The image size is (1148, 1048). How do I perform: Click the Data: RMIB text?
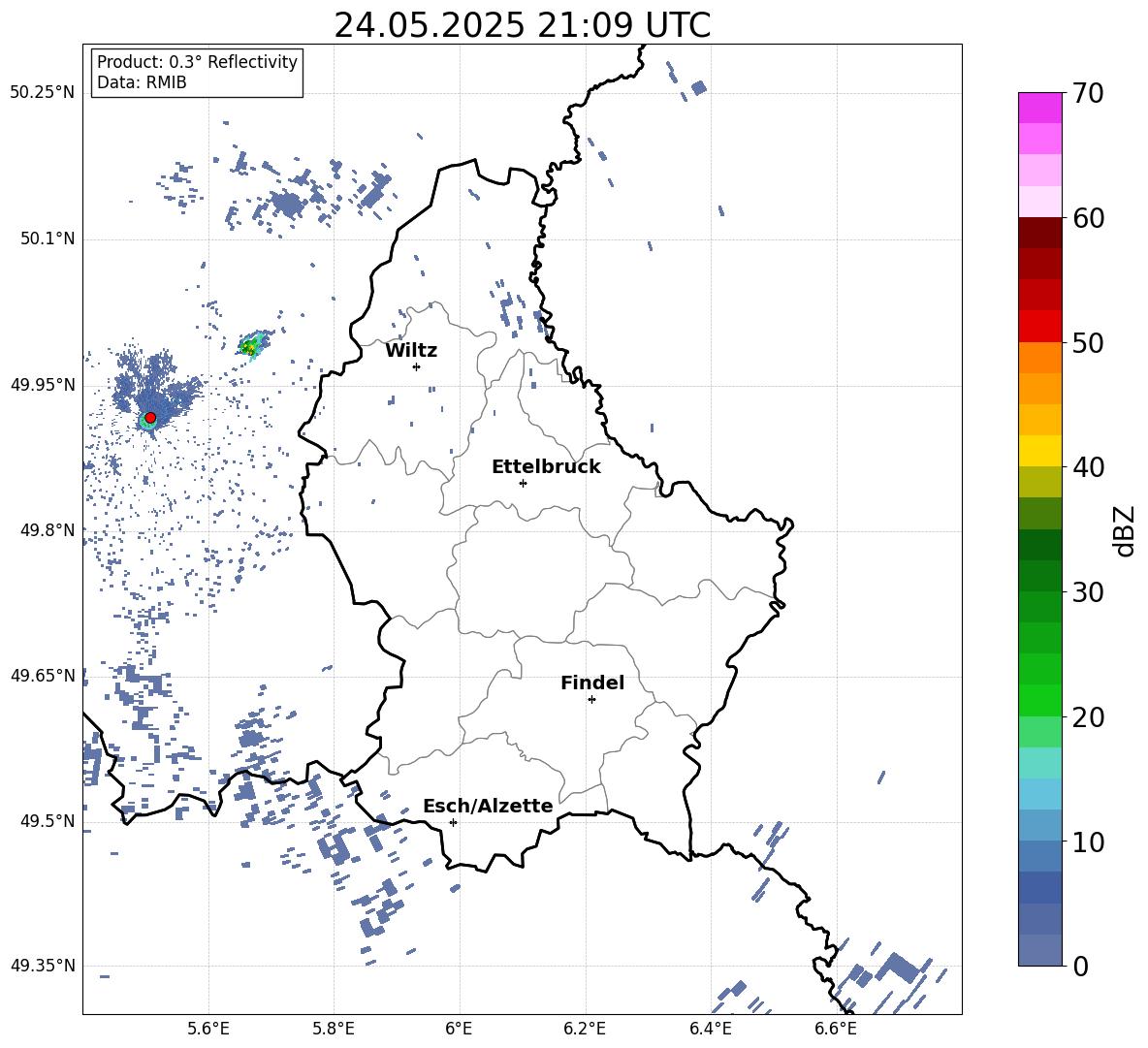pyautogui.click(x=142, y=82)
